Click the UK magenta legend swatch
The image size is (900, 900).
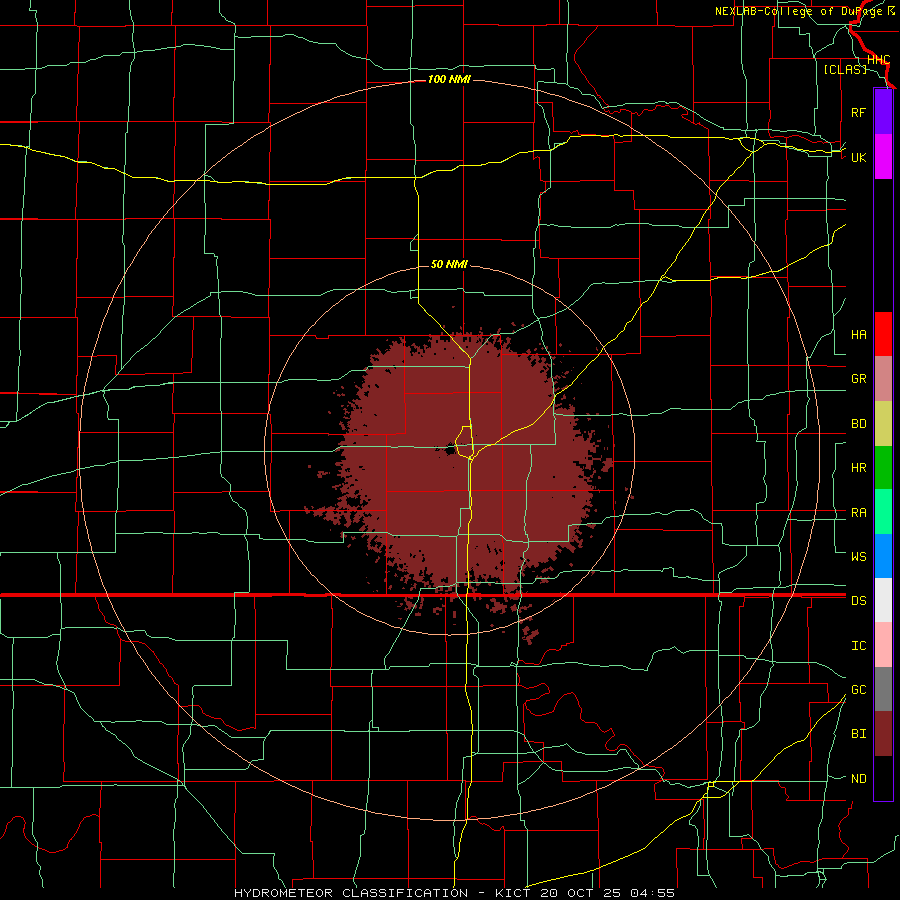click(883, 157)
